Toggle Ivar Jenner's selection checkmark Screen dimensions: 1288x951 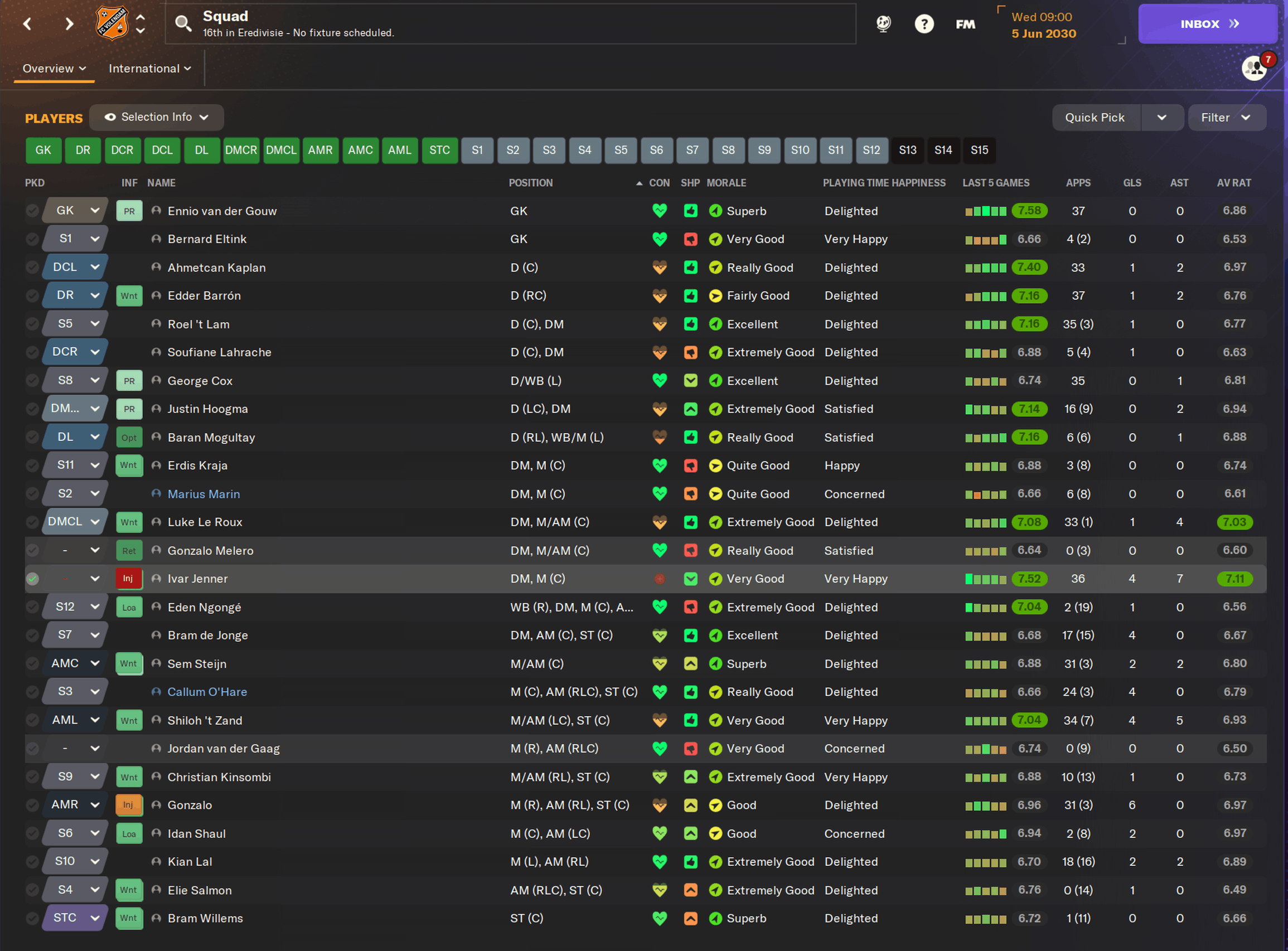[x=32, y=579]
